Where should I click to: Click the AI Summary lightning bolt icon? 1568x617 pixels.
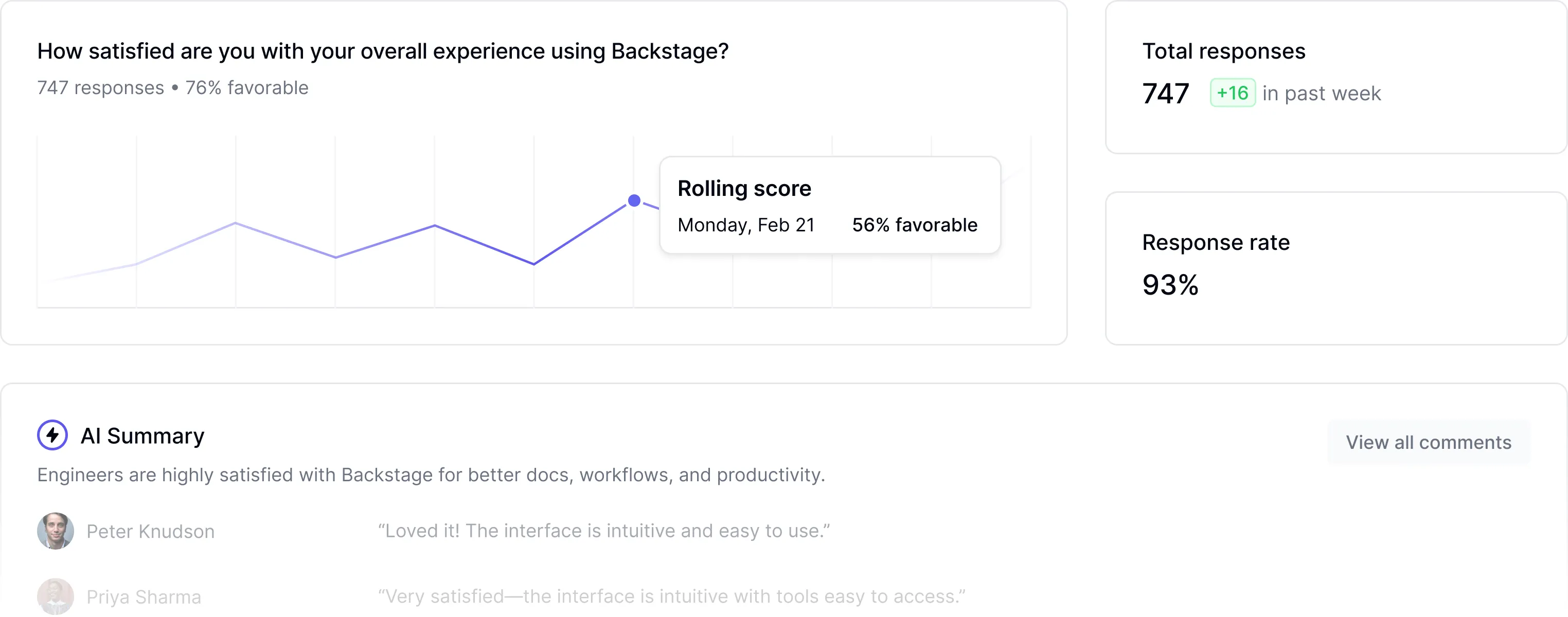tap(52, 435)
